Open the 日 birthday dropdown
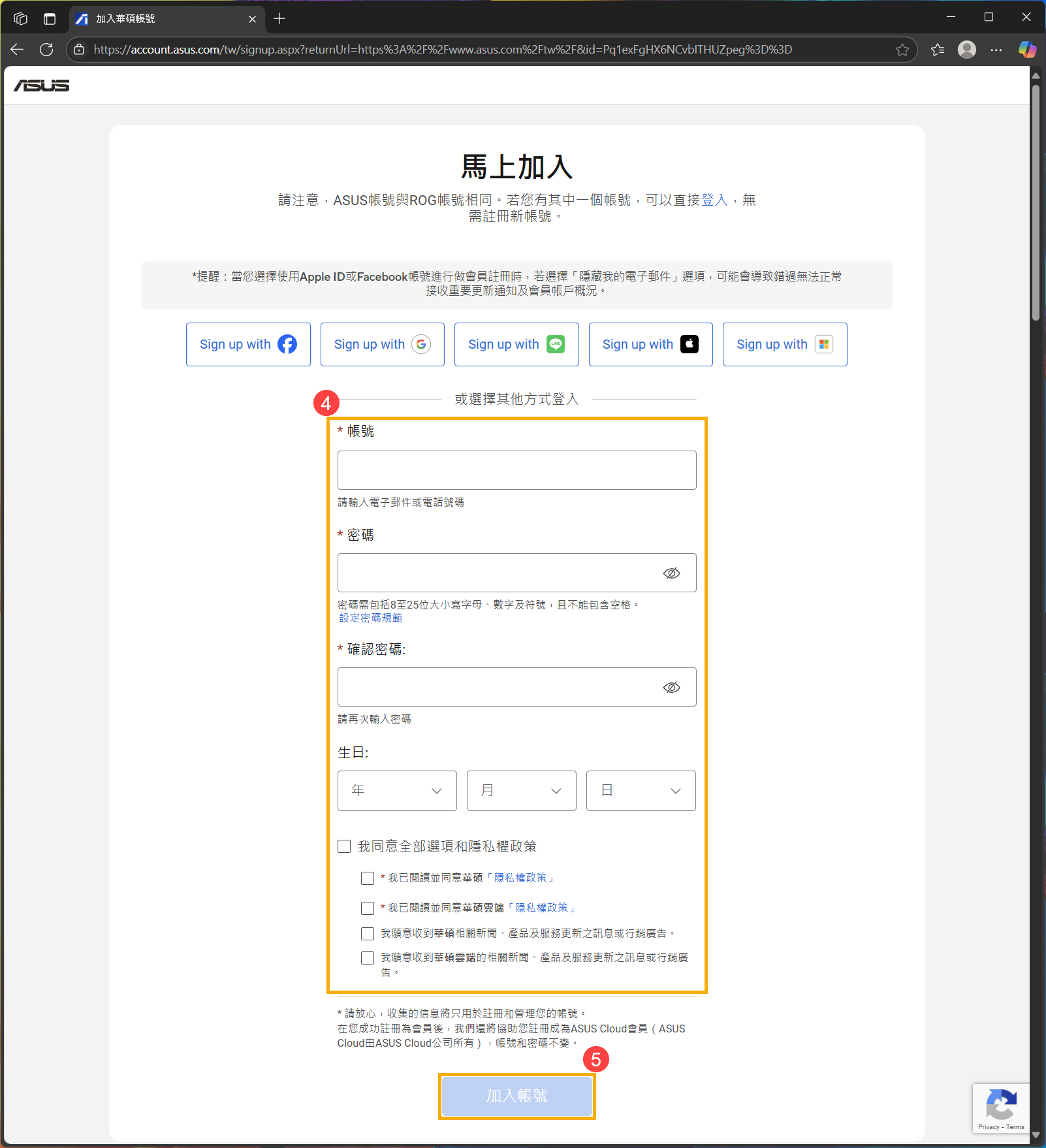 pos(641,791)
